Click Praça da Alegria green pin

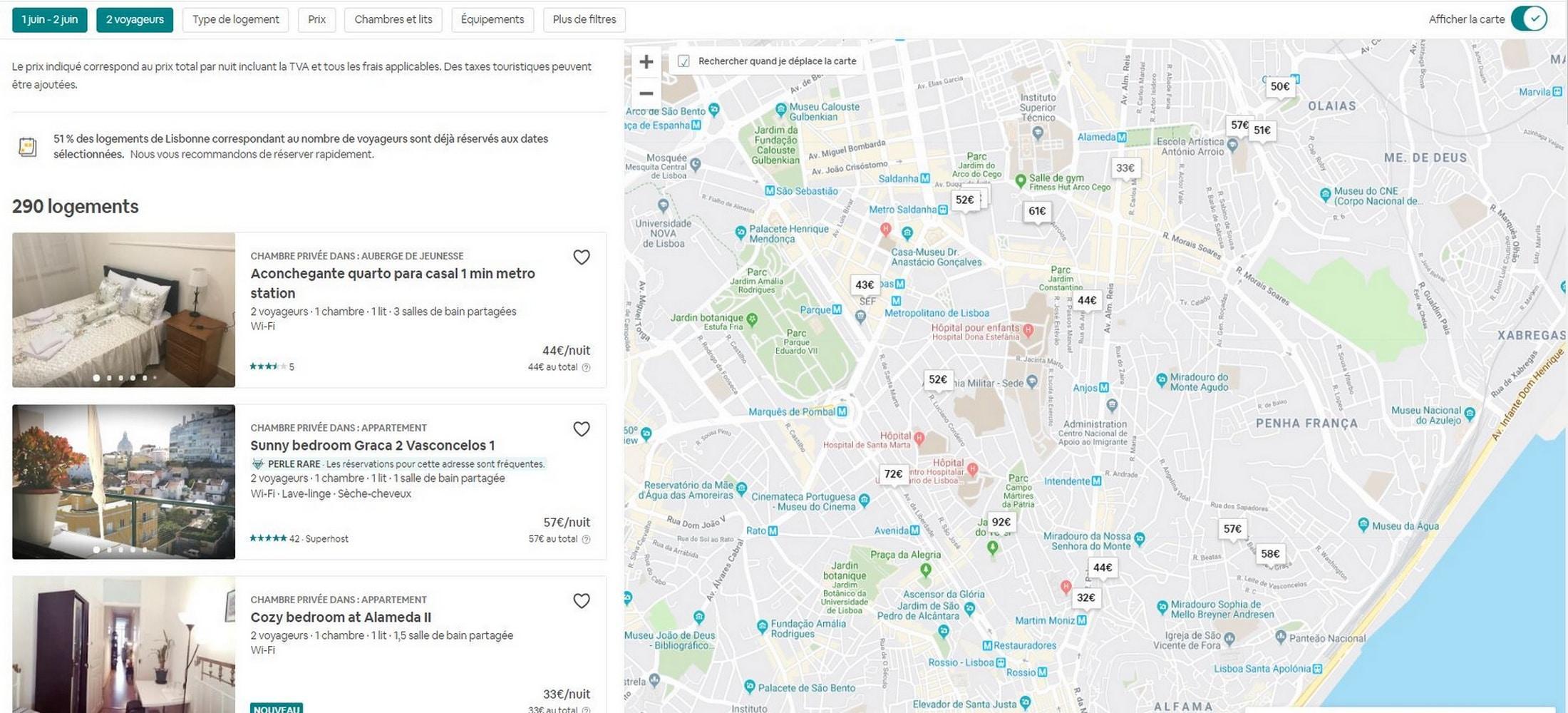(x=925, y=570)
